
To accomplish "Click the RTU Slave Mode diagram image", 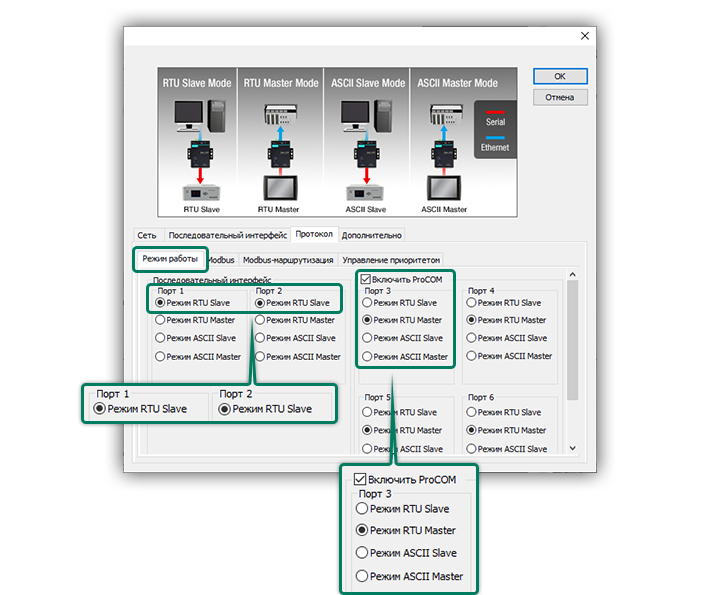I will click(x=197, y=142).
